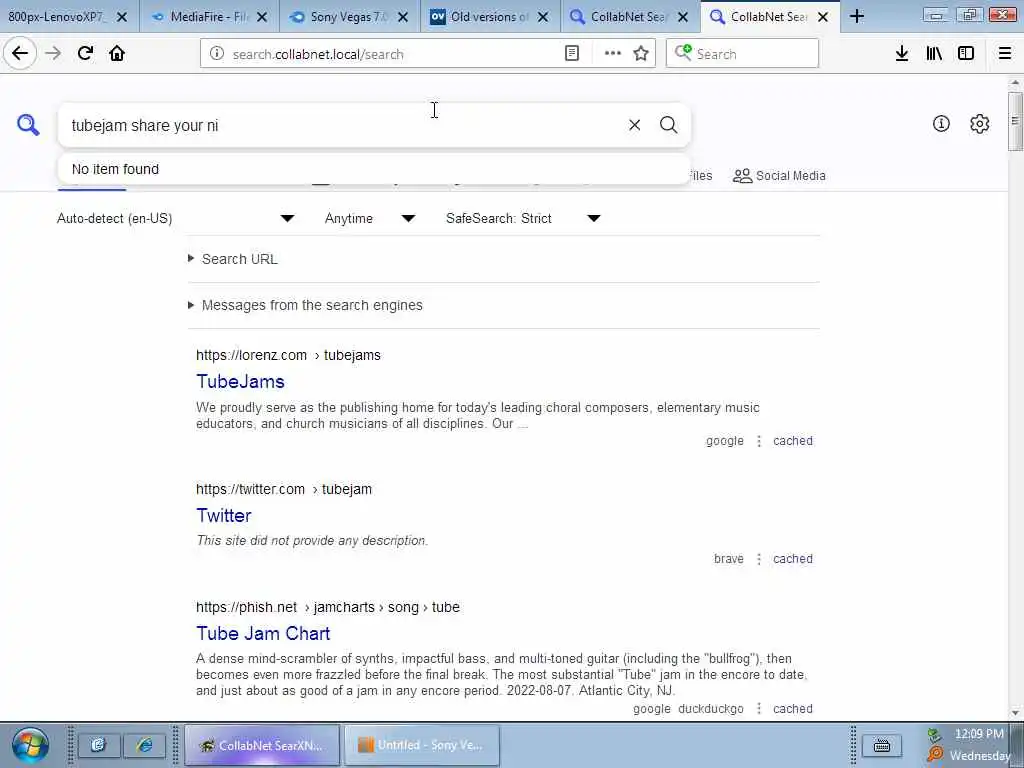Close the MediaFire tab

pyautogui.click(x=262, y=17)
